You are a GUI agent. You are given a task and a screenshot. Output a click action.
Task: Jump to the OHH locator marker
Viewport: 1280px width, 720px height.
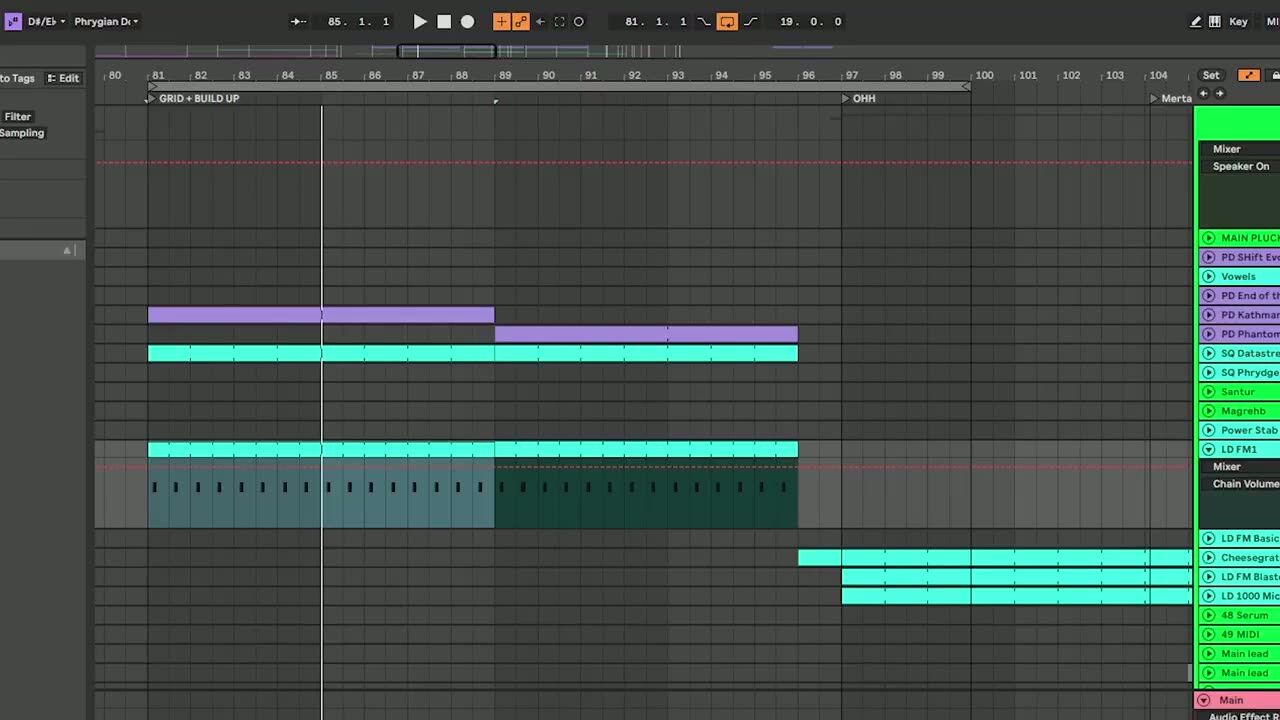[858, 98]
